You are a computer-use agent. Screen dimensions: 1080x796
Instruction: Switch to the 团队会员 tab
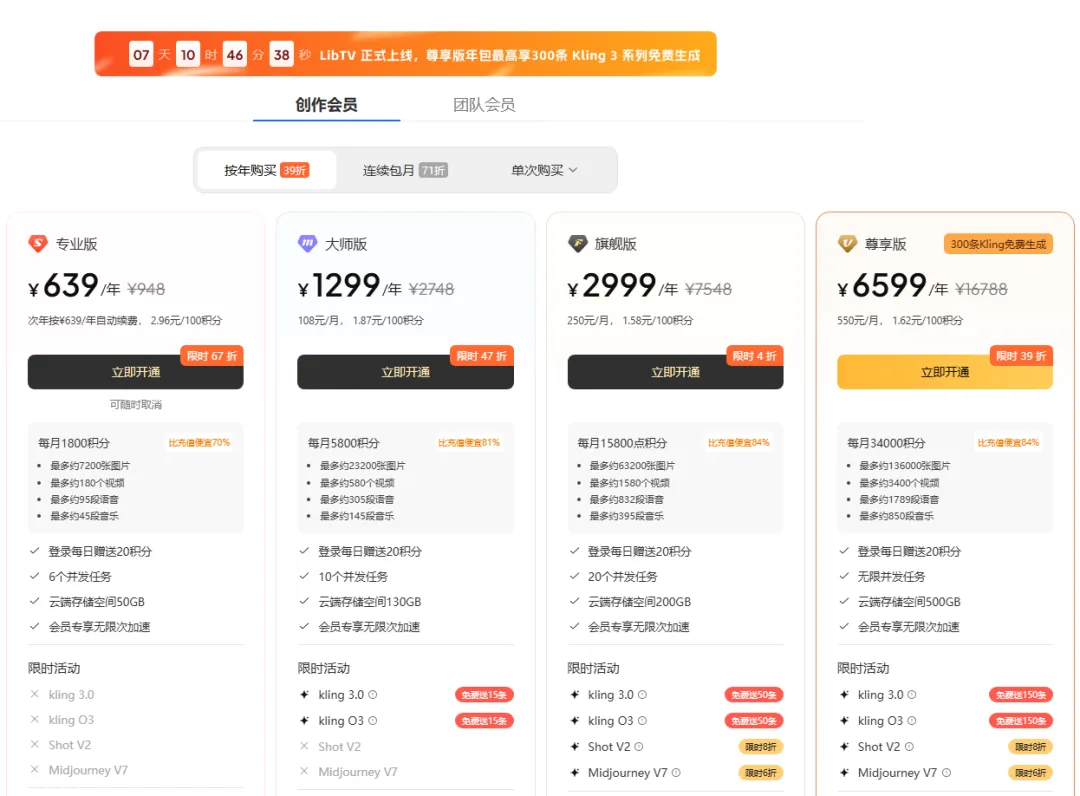click(484, 105)
